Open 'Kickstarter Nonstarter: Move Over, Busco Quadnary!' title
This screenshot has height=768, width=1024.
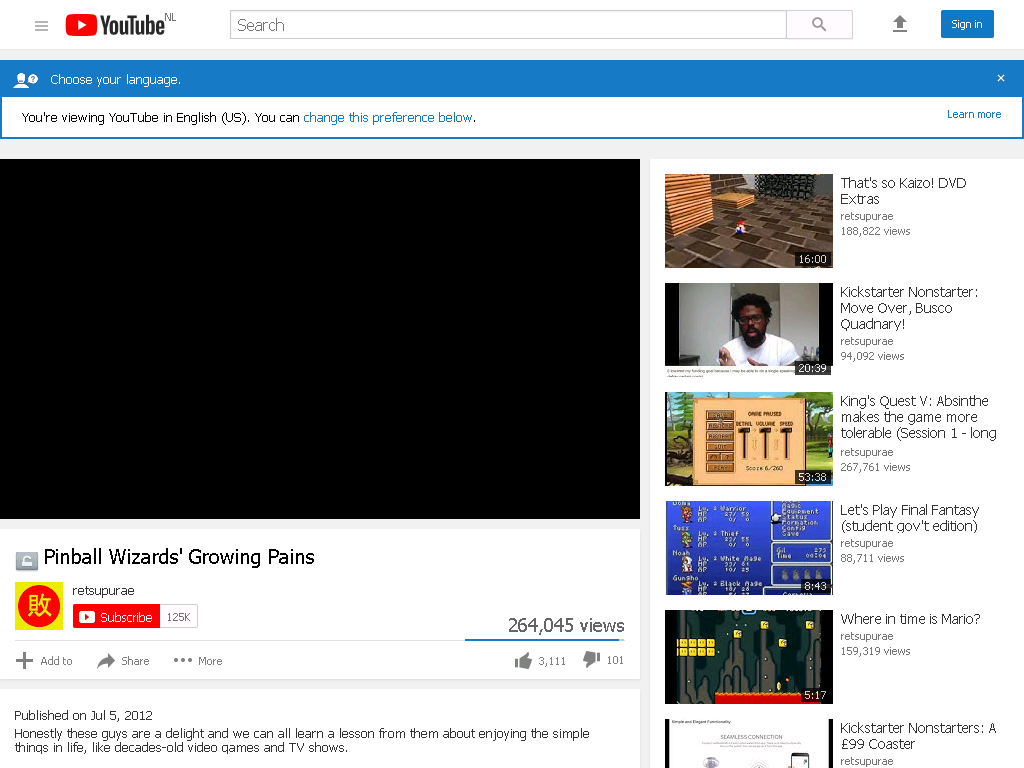click(908, 308)
